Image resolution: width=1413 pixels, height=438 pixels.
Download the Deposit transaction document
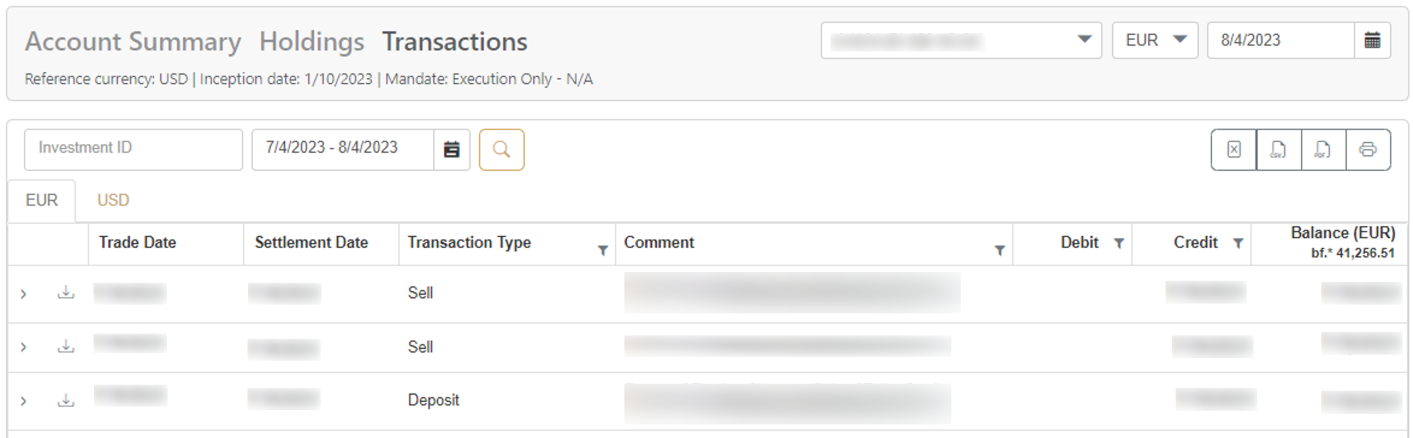[66, 400]
